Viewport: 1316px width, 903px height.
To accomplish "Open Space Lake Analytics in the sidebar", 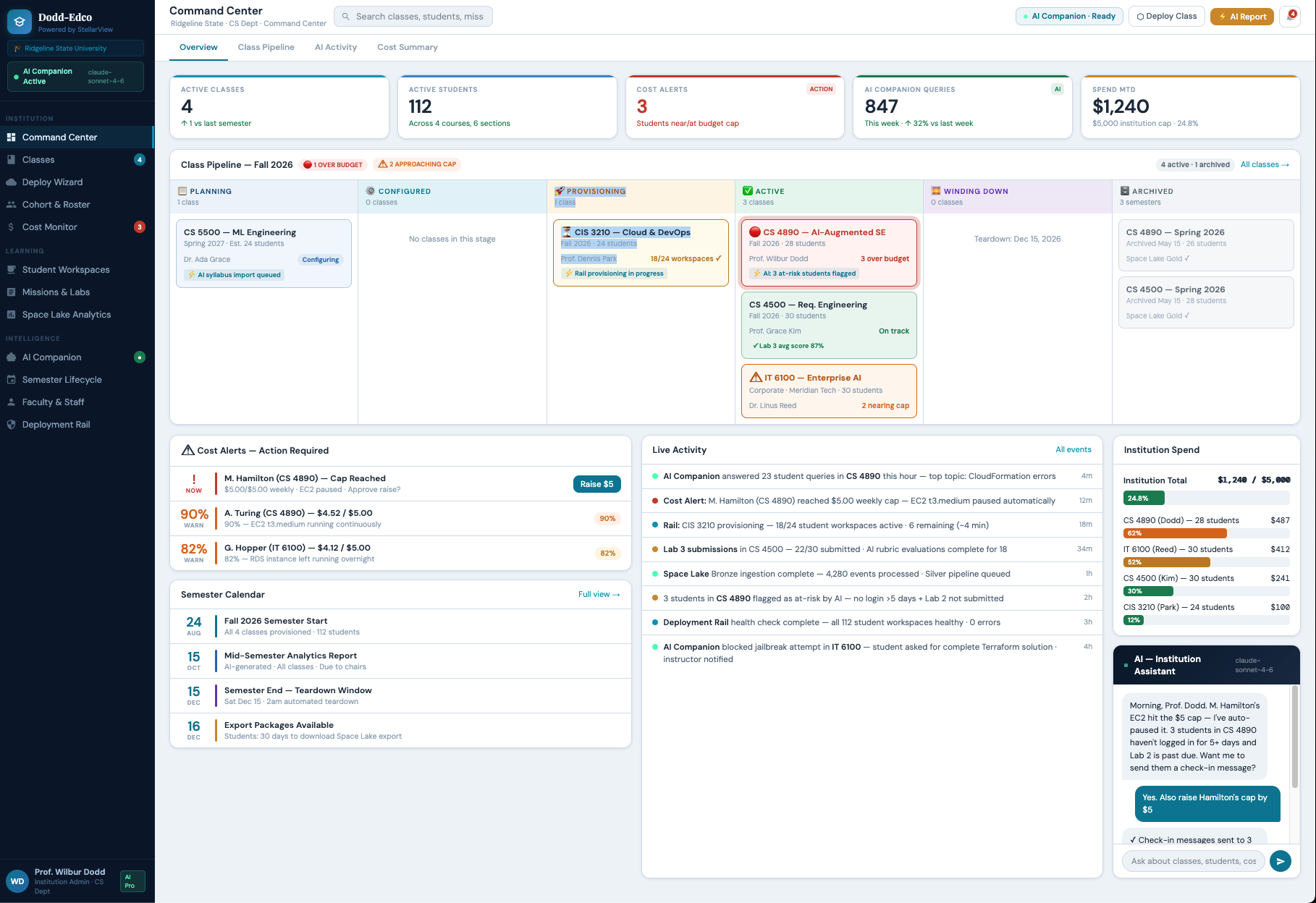I will coord(66,315).
